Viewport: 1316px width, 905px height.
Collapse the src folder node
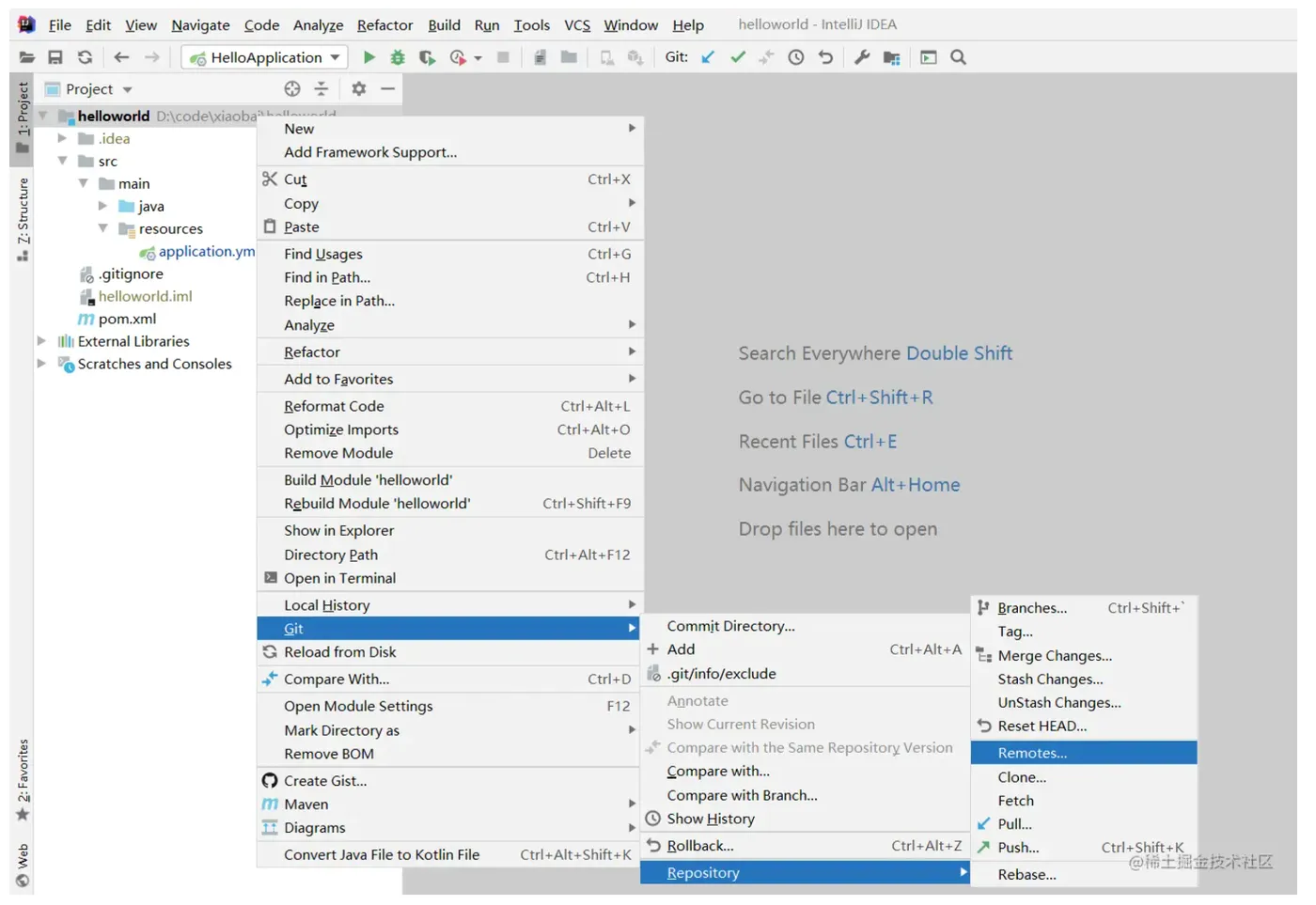click(62, 161)
